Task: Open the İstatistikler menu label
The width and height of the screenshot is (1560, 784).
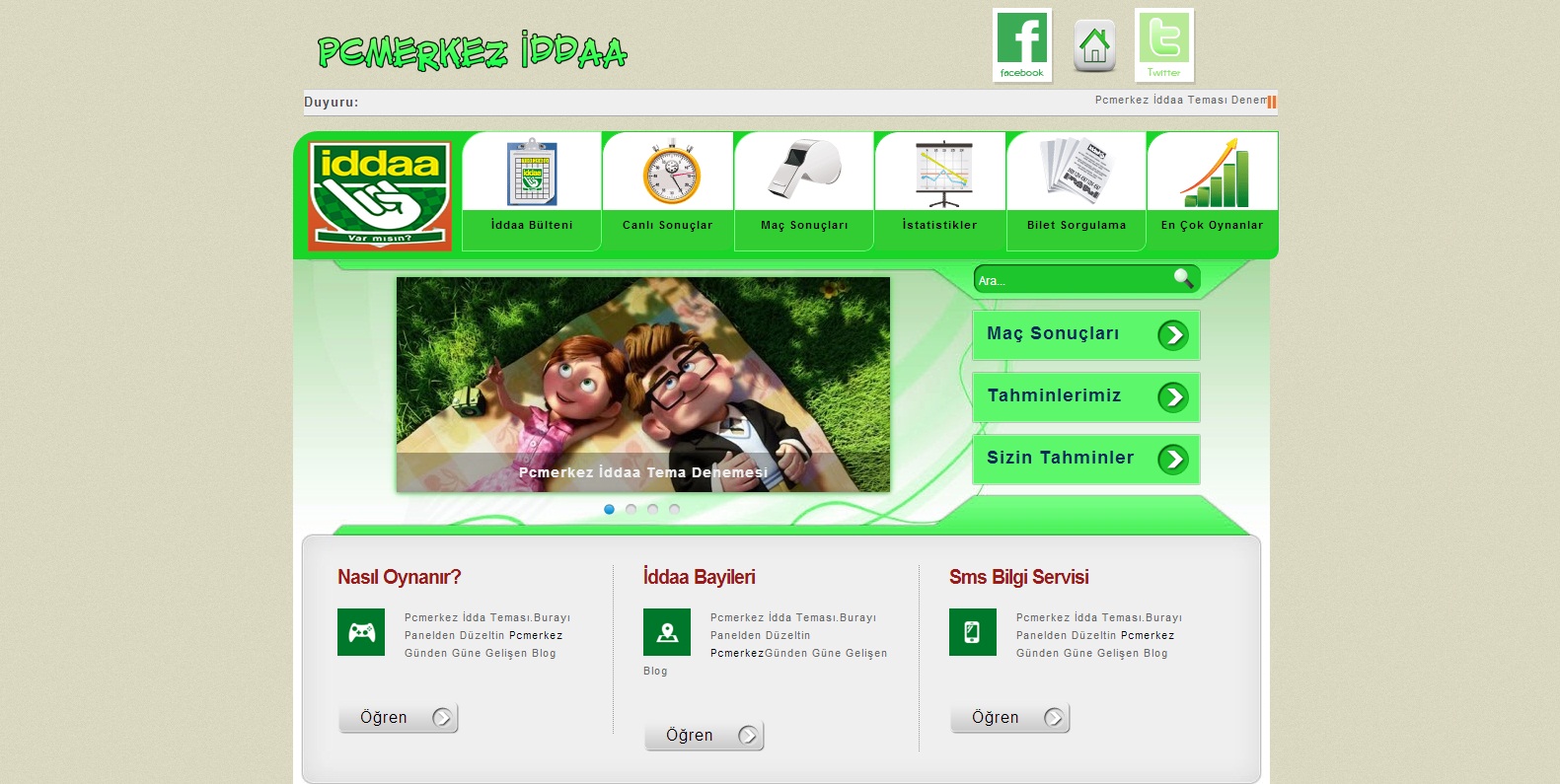Action: click(x=939, y=225)
